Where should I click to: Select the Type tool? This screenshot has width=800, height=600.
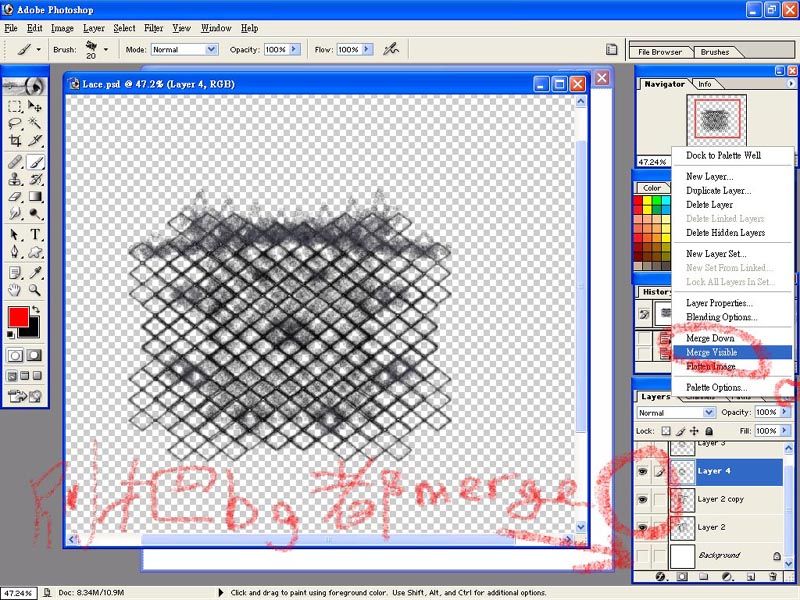[35, 234]
